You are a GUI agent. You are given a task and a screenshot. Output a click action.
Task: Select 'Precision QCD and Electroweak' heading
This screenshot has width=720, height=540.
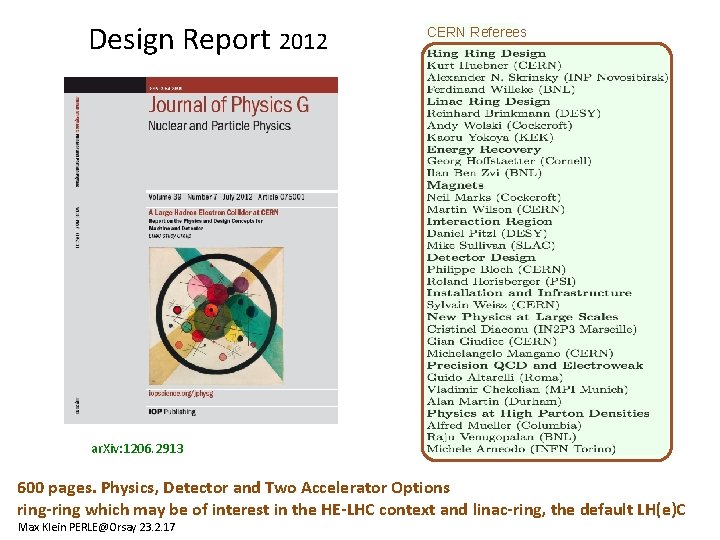click(x=534, y=365)
